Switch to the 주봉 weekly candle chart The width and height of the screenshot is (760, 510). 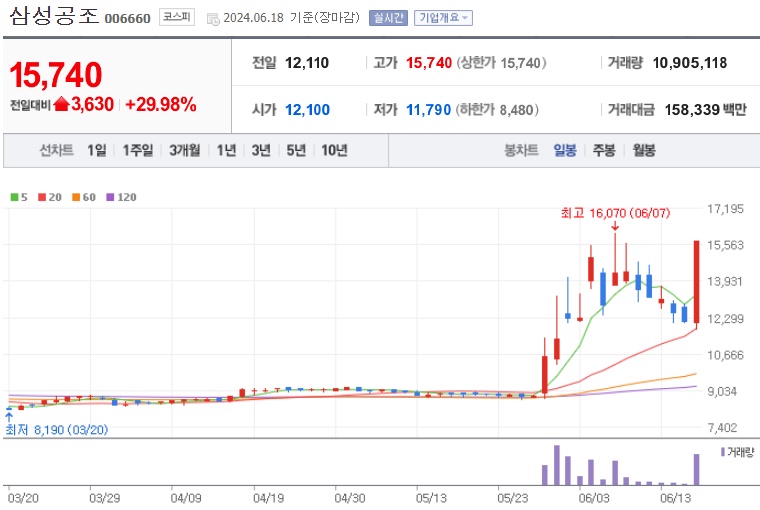[x=604, y=150]
